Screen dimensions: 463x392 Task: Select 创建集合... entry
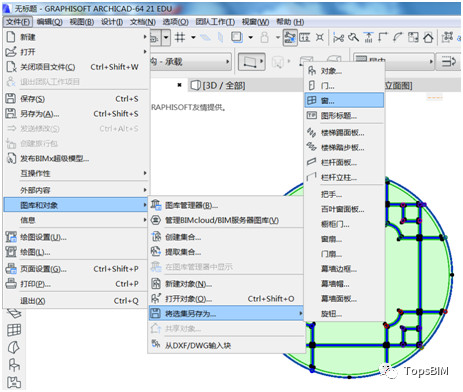[x=226, y=237]
